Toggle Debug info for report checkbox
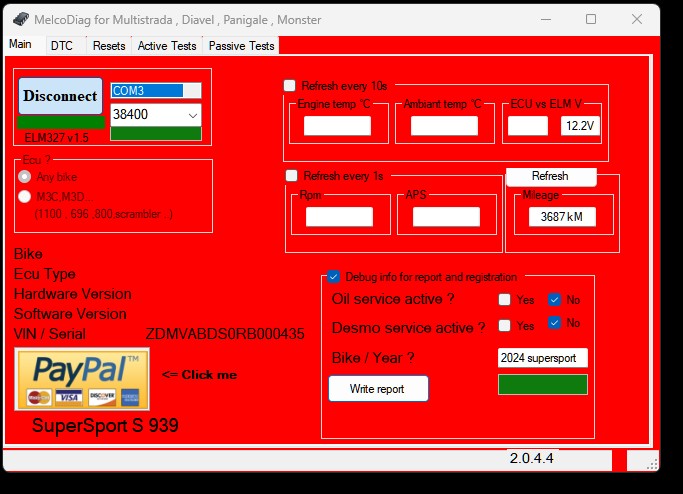The width and height of the screenshot is (683, 494). (x=334, y=277)
